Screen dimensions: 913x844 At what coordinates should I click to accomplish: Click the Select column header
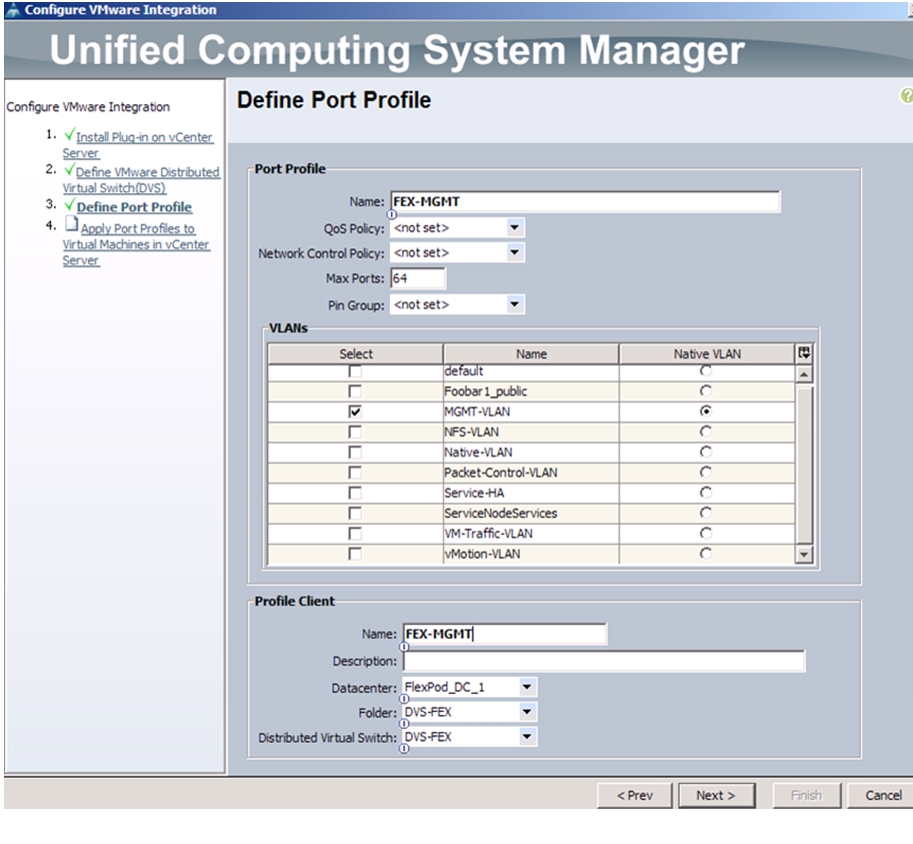click(x=356, y=354)
